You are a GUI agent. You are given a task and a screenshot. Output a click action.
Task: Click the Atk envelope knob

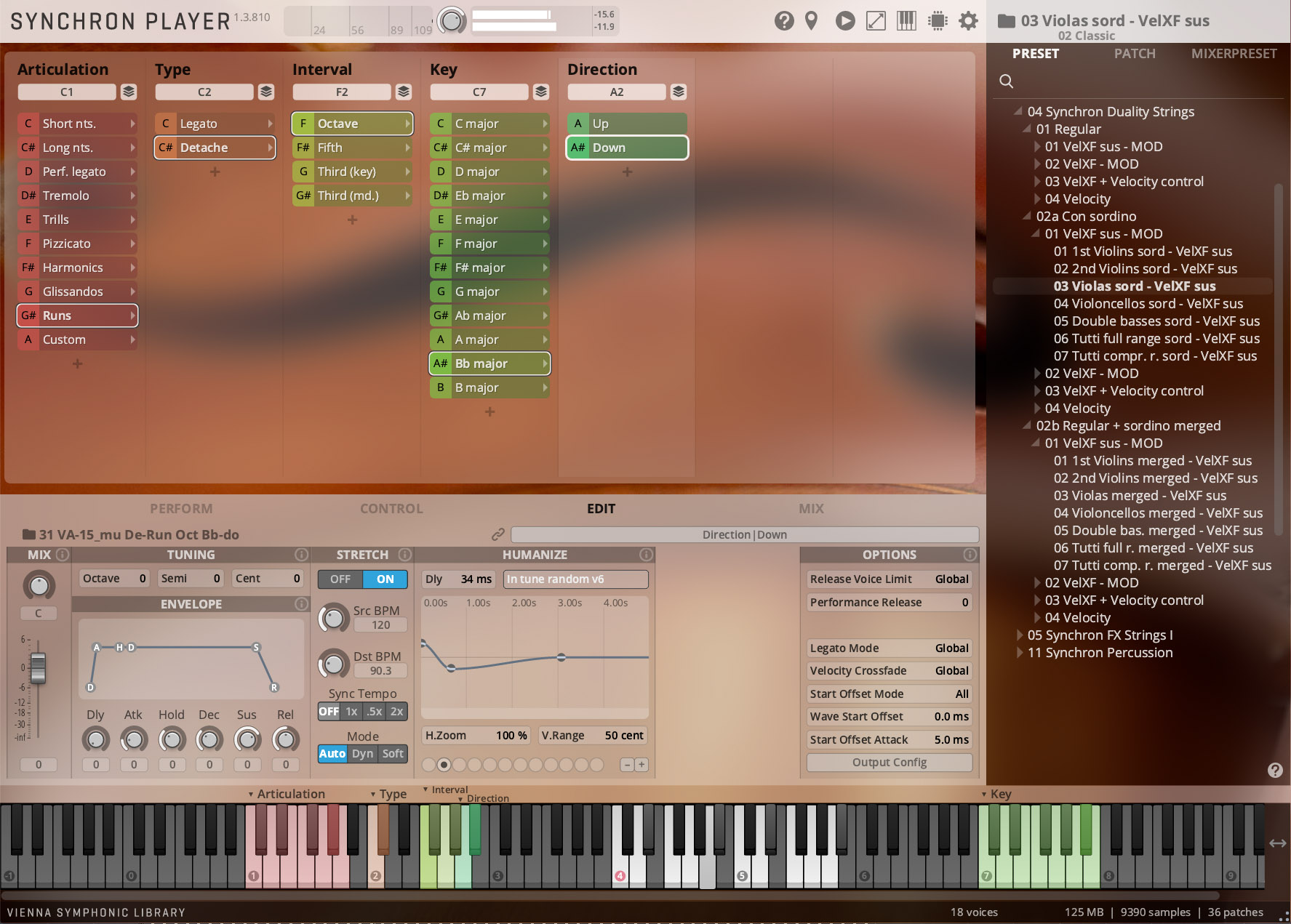click(x=133, y=740)
